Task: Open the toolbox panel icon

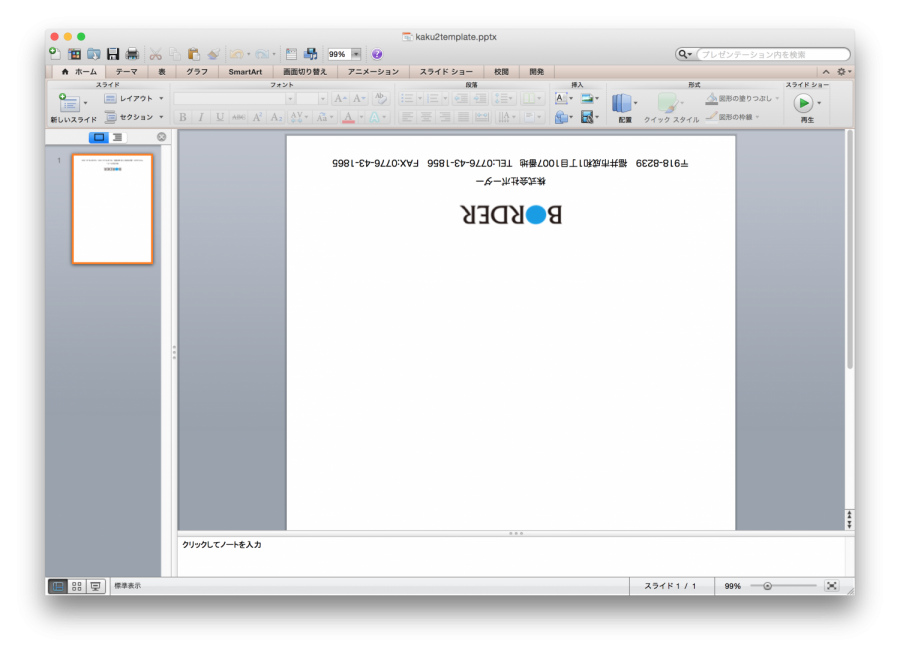Action: (x=292, y=54)
